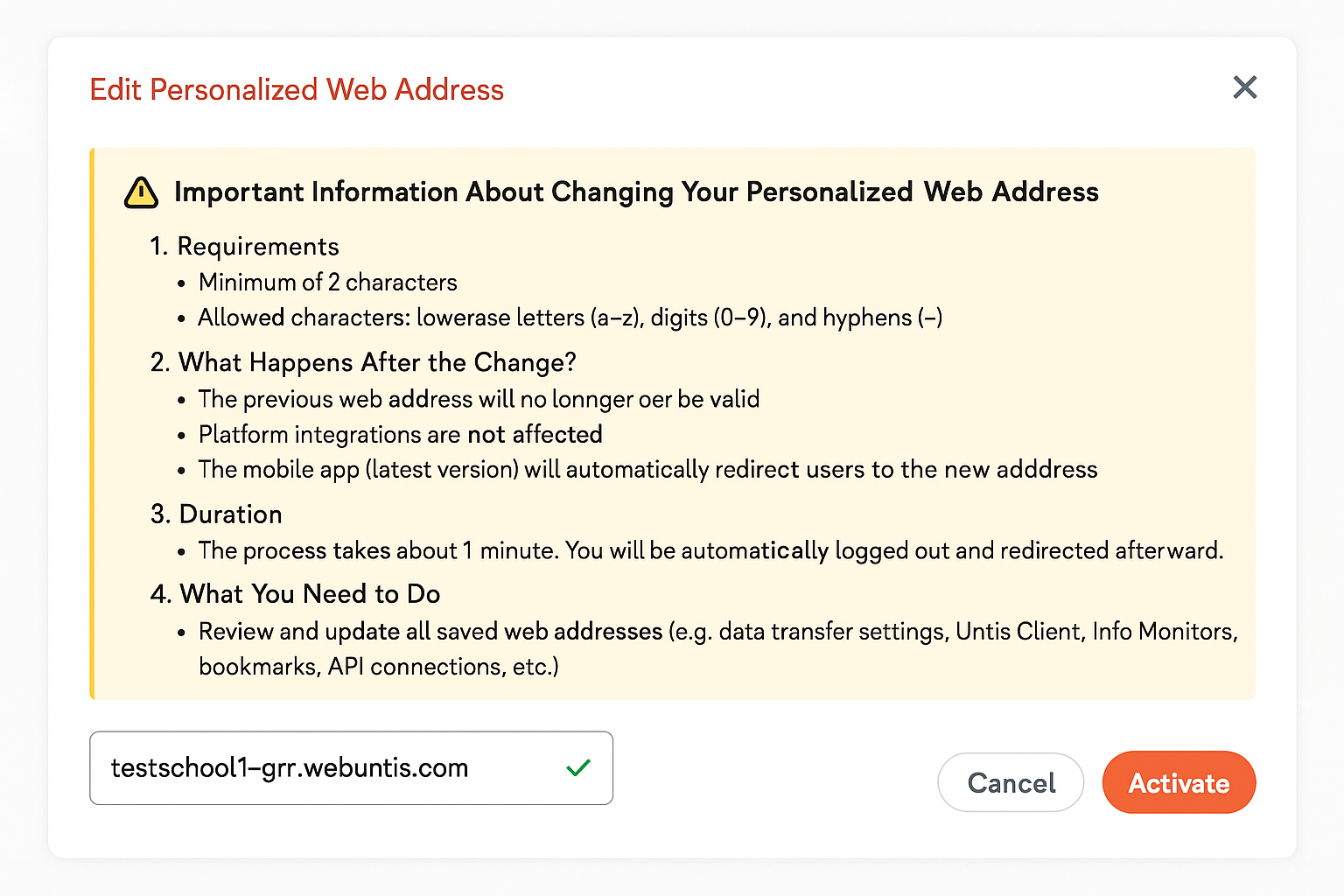Close the Edit Personalized Web Address dialog

[1244, 87]
